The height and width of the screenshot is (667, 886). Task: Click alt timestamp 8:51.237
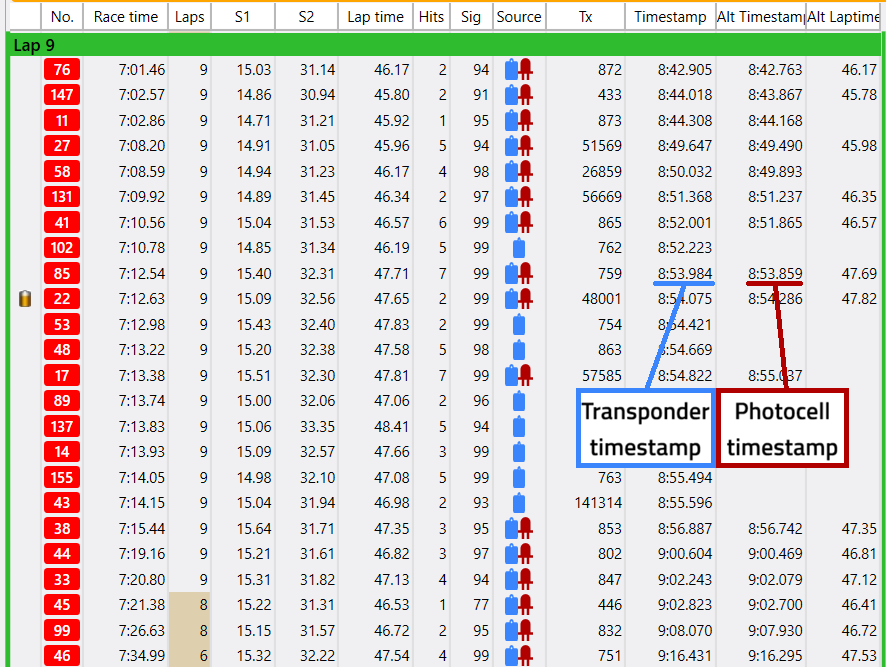775,197
